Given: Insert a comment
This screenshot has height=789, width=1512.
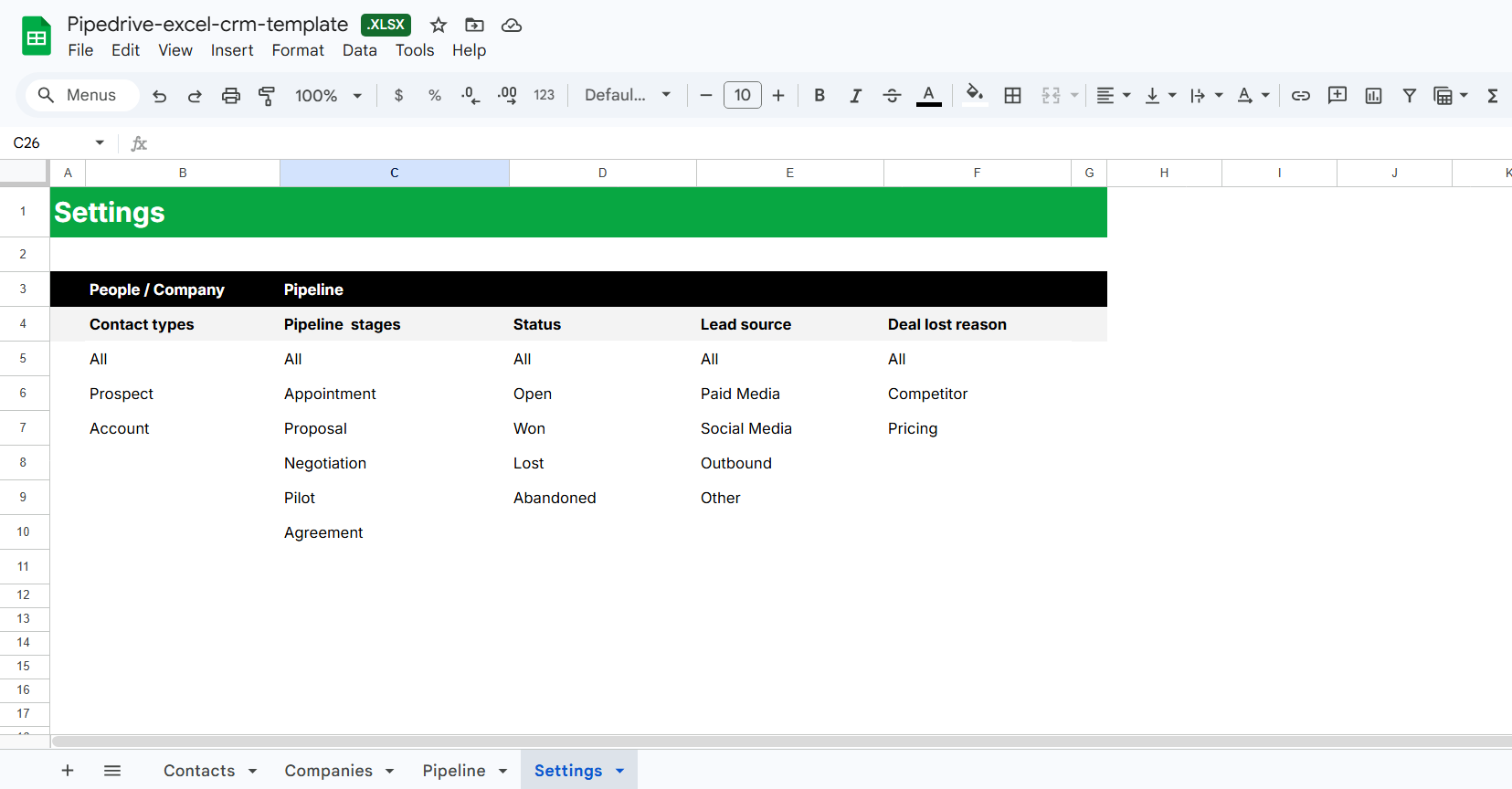Looking at the screenshot, I should pyautogui.click(x=1338, y=95).
